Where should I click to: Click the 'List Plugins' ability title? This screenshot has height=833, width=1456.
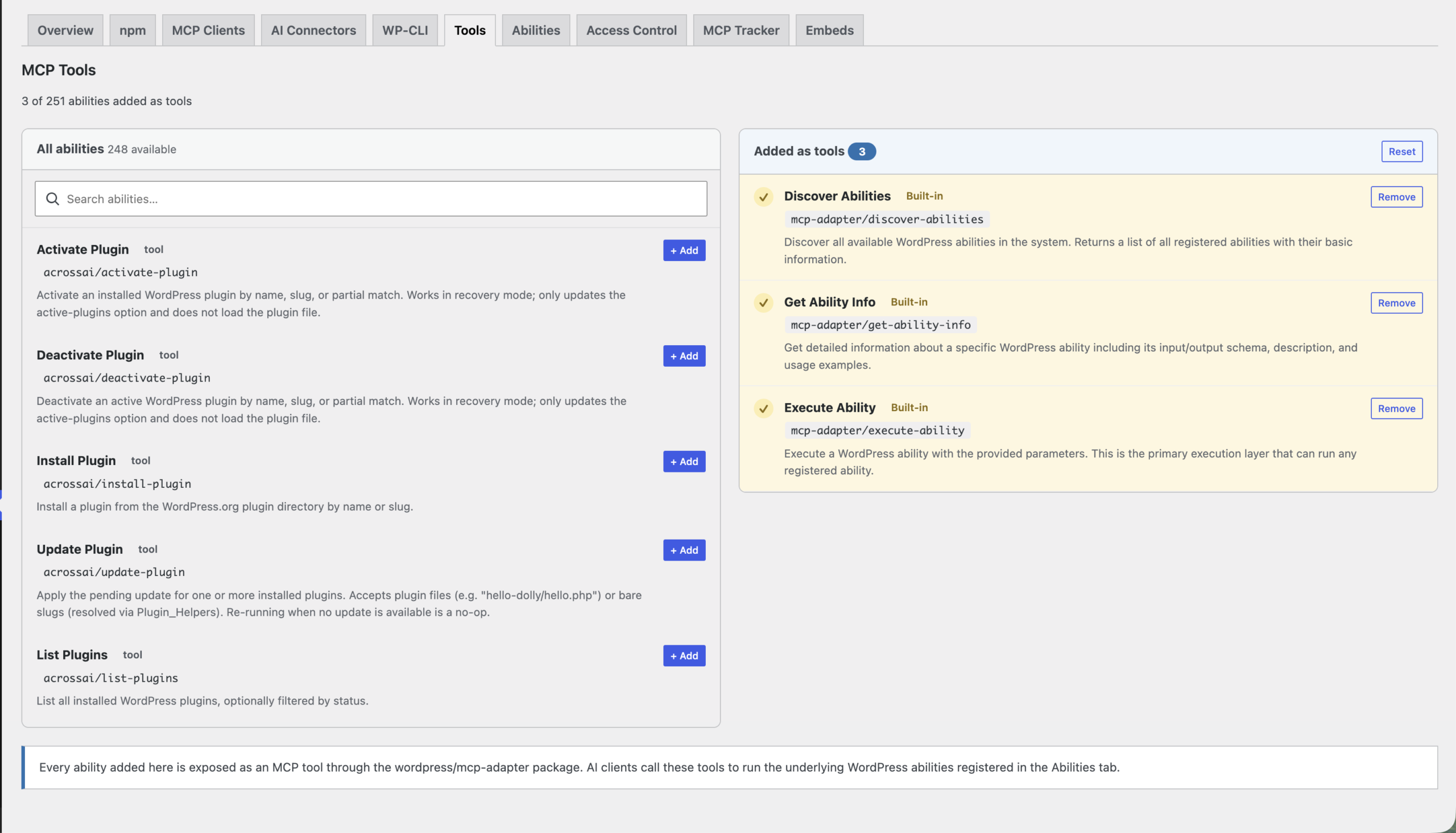click(x=72, y=654)
